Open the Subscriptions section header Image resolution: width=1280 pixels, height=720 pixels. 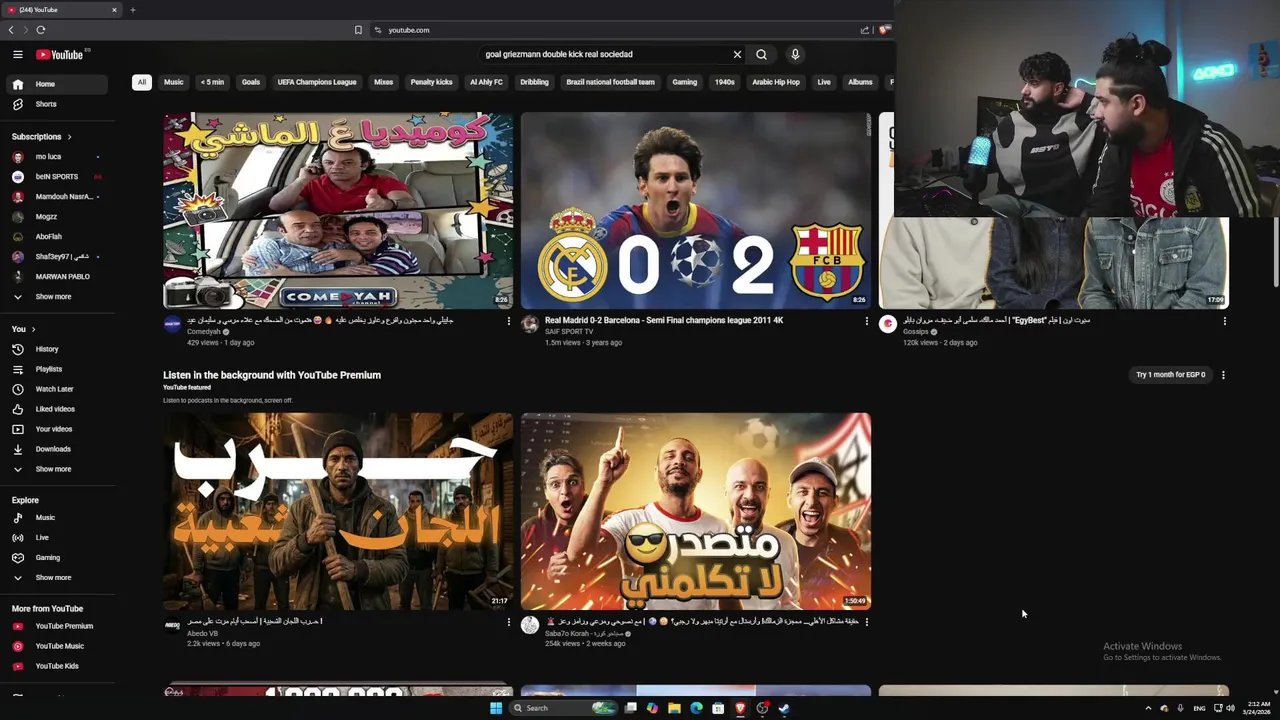pos(41,137)
